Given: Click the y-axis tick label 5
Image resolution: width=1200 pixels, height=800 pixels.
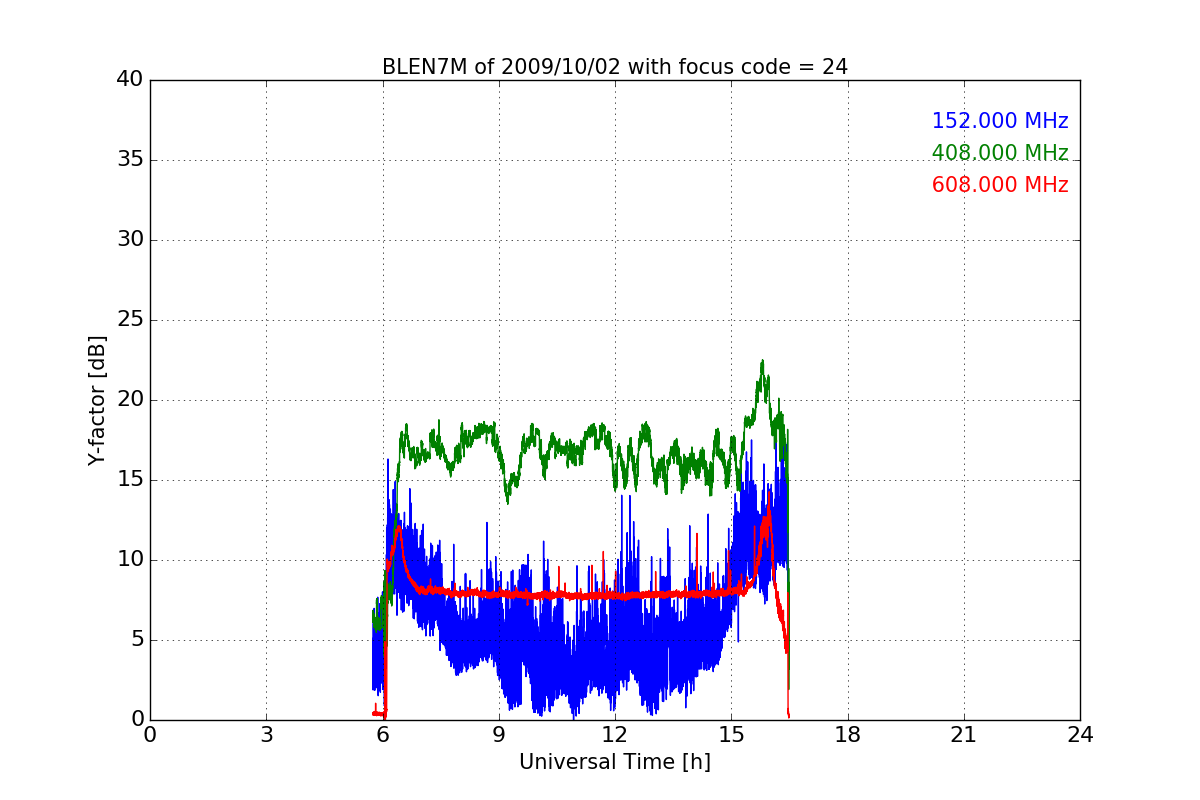Looking at the screenshot, I should point(136,640).
